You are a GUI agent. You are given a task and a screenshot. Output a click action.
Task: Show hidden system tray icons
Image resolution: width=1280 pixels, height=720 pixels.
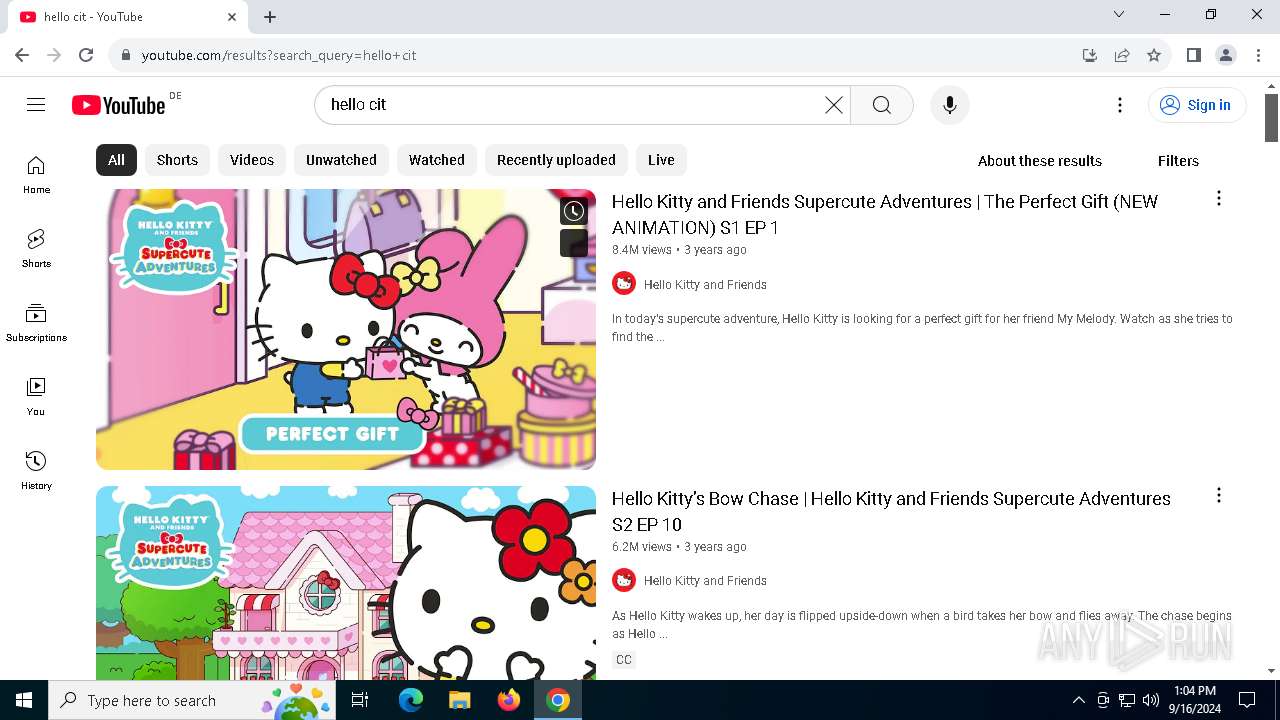(1078, 700)
